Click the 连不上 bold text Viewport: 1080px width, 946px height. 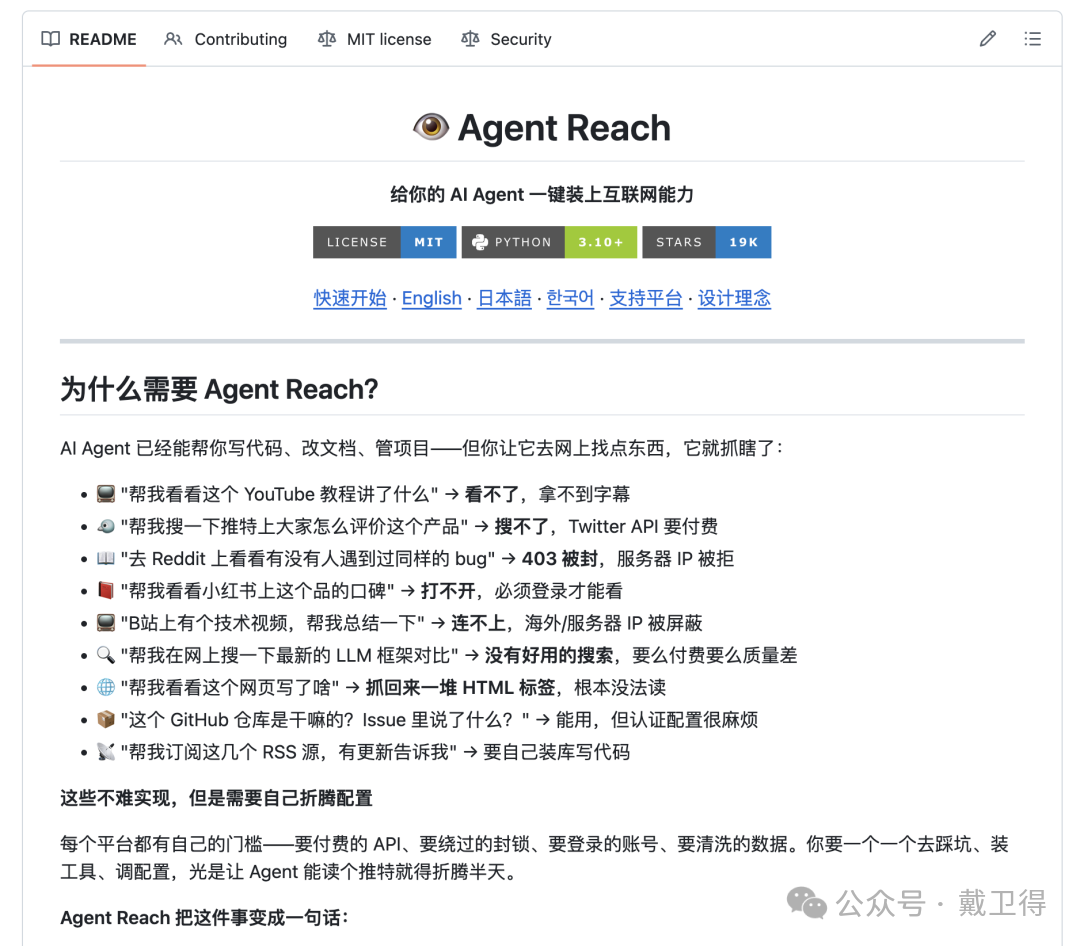tap(479, 624)
